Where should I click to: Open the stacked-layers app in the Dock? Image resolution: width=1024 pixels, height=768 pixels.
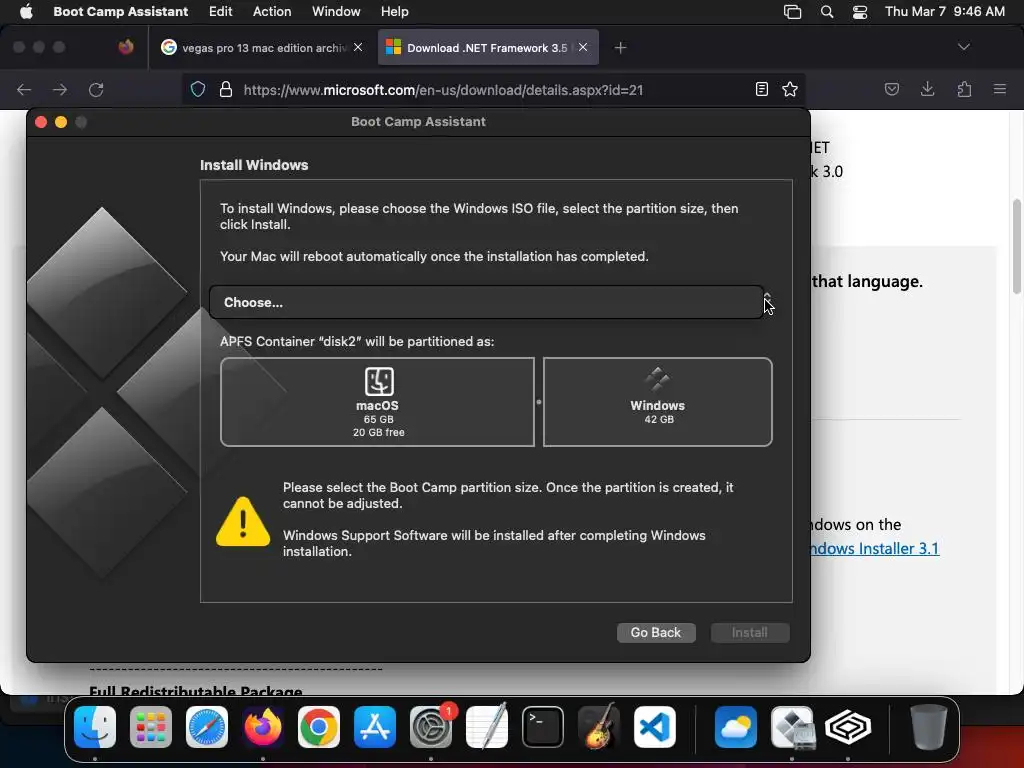click(x=848, y=727)
